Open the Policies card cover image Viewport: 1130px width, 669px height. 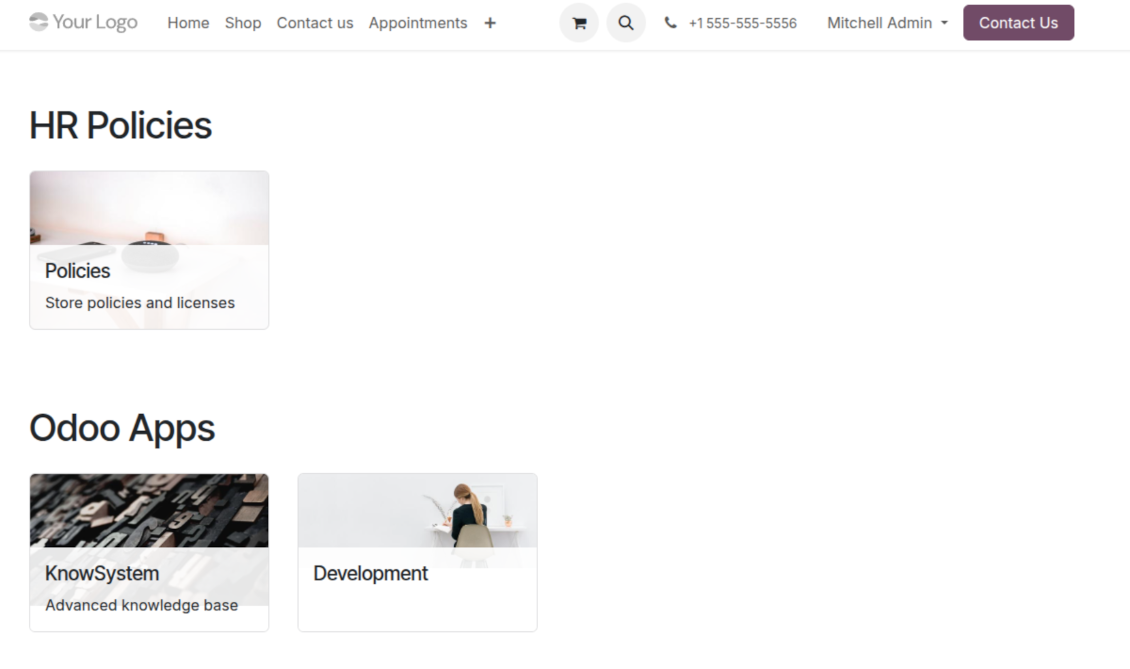(x=149, y=208)
